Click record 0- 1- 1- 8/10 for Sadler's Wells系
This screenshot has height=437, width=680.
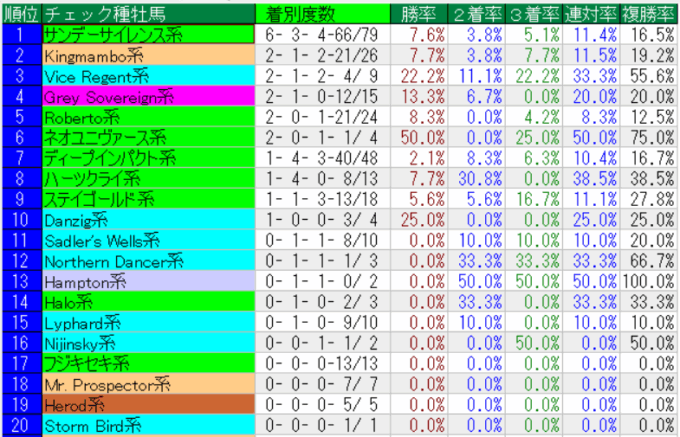pyautogui.click(x=323, y=240)
